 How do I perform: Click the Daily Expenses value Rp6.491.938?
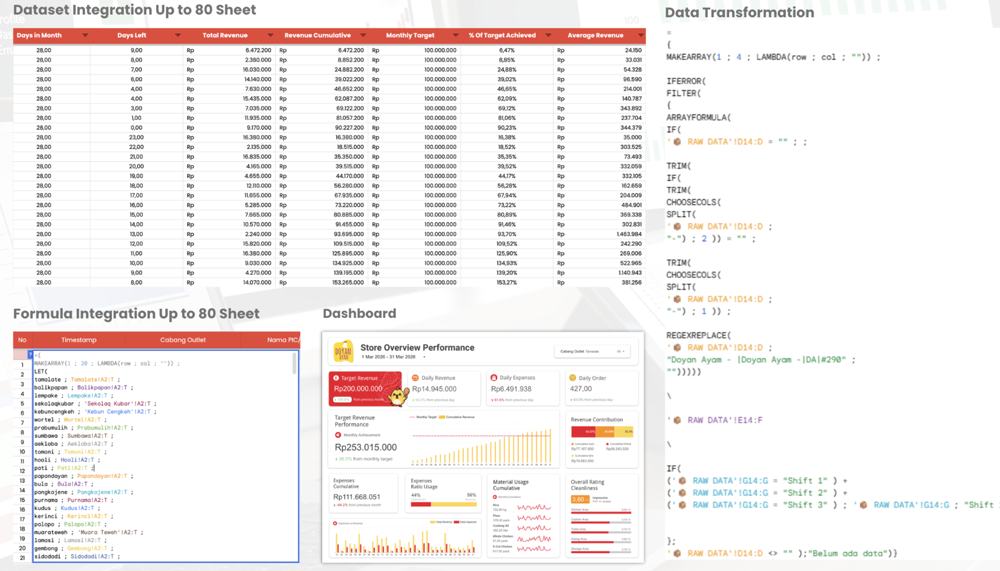pyautogui.click(x=511, y=389)
